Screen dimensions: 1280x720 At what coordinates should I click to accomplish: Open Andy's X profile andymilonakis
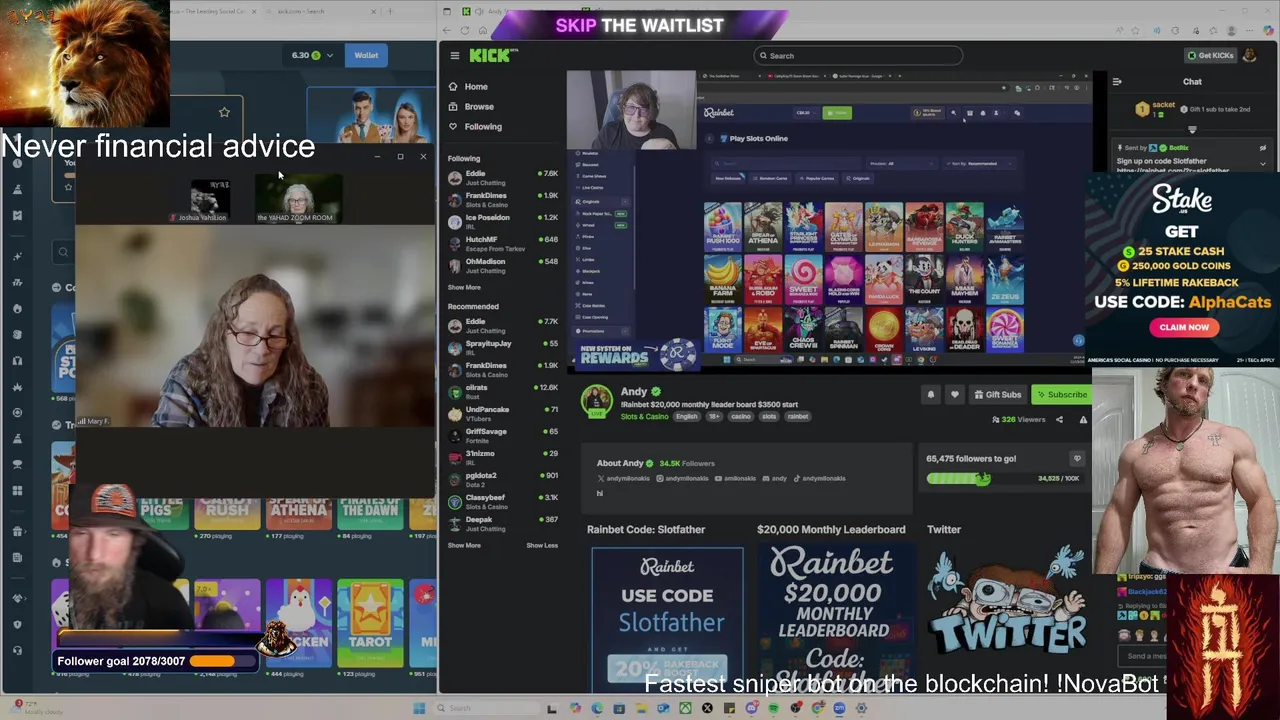623,479
